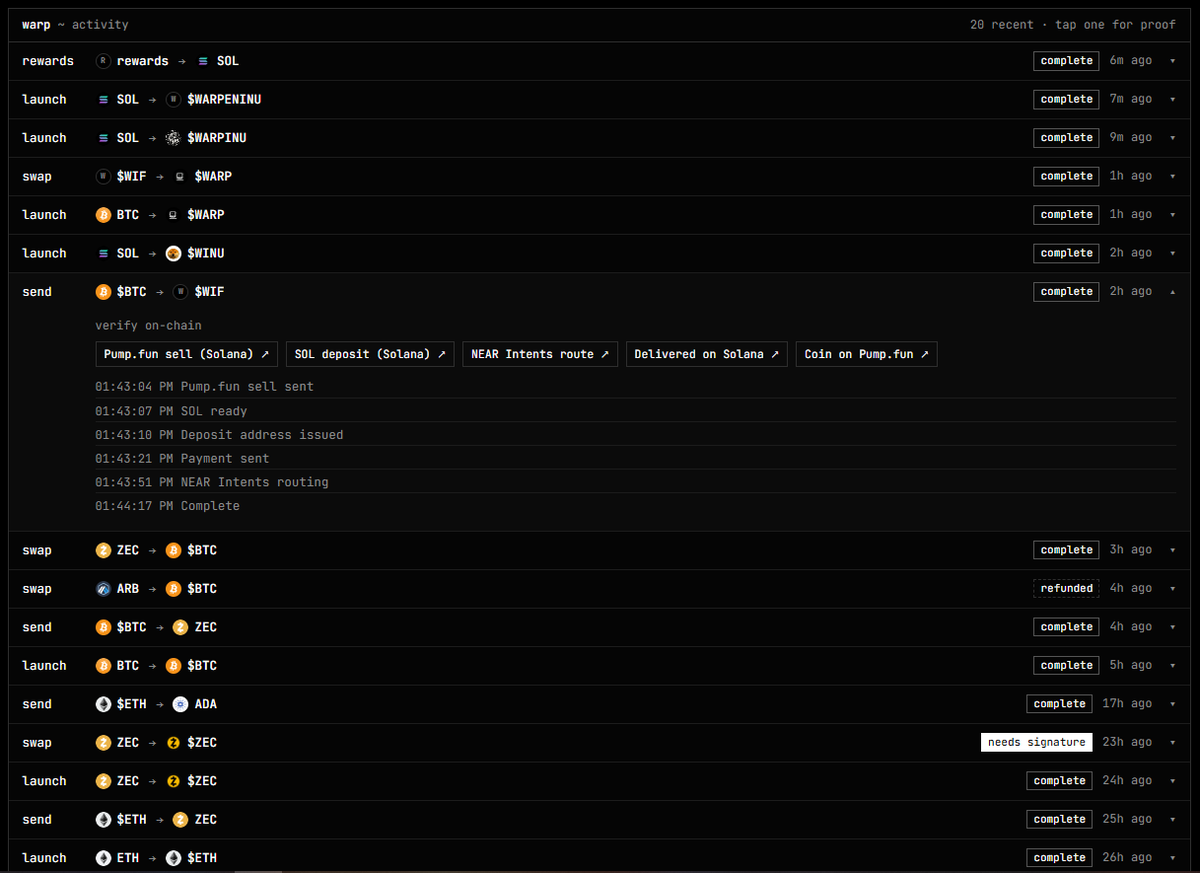The image size is (1200, 873).
Task: Expand the SOL to $WINU launch row chevron
Action: [1173, 253]
